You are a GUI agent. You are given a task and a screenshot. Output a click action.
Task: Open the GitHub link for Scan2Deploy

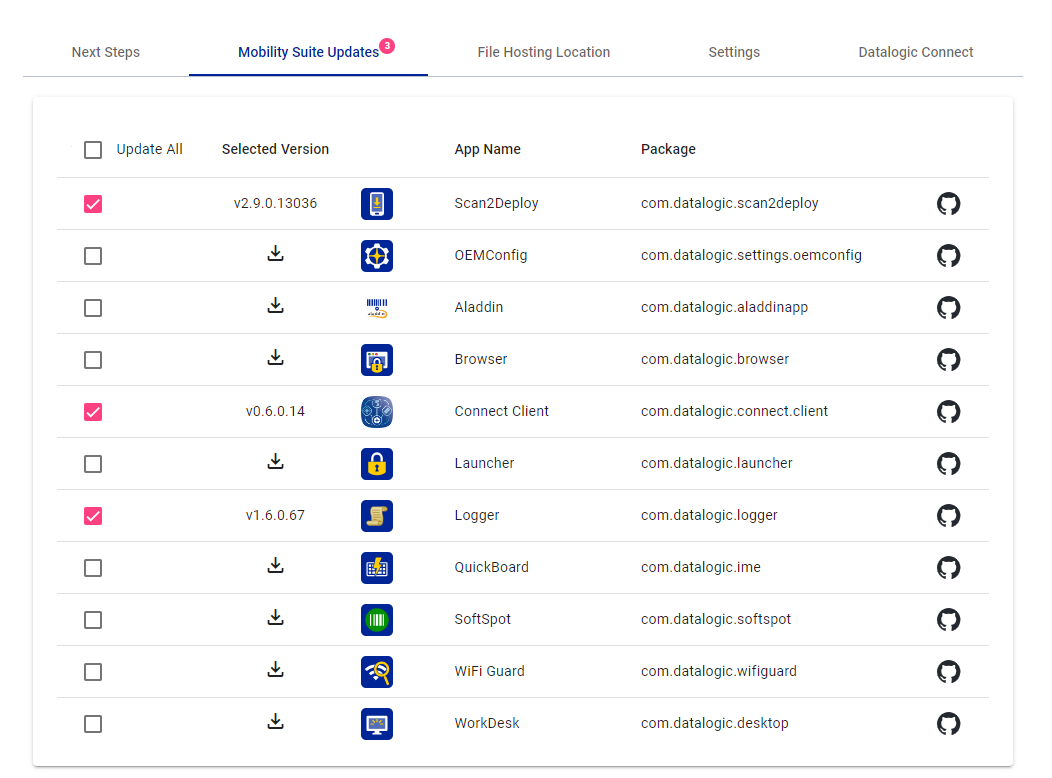948,203
